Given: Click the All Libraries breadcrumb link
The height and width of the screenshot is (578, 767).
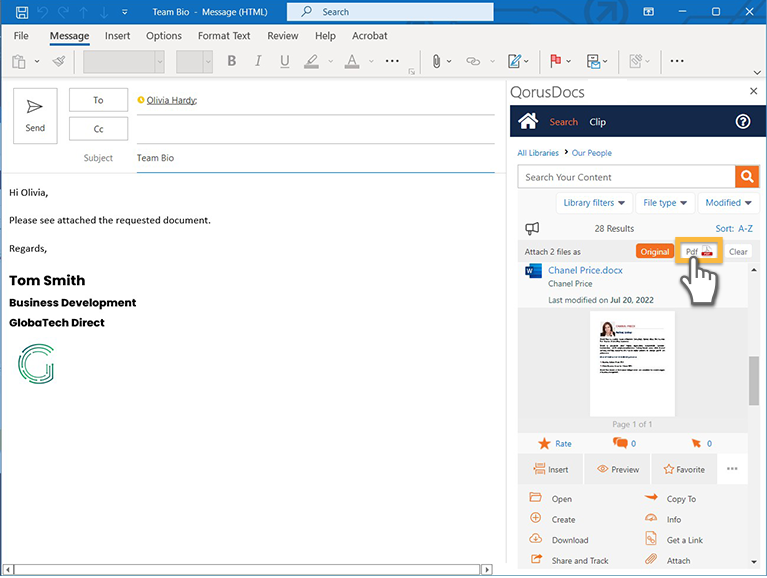Looking at the screenshot, I should pyautogui.click(x=538, y=153).
